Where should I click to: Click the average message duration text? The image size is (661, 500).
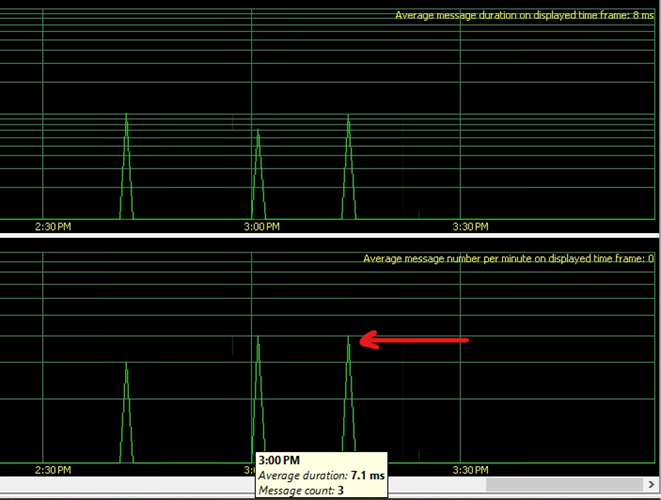click(x=524, y=15)
